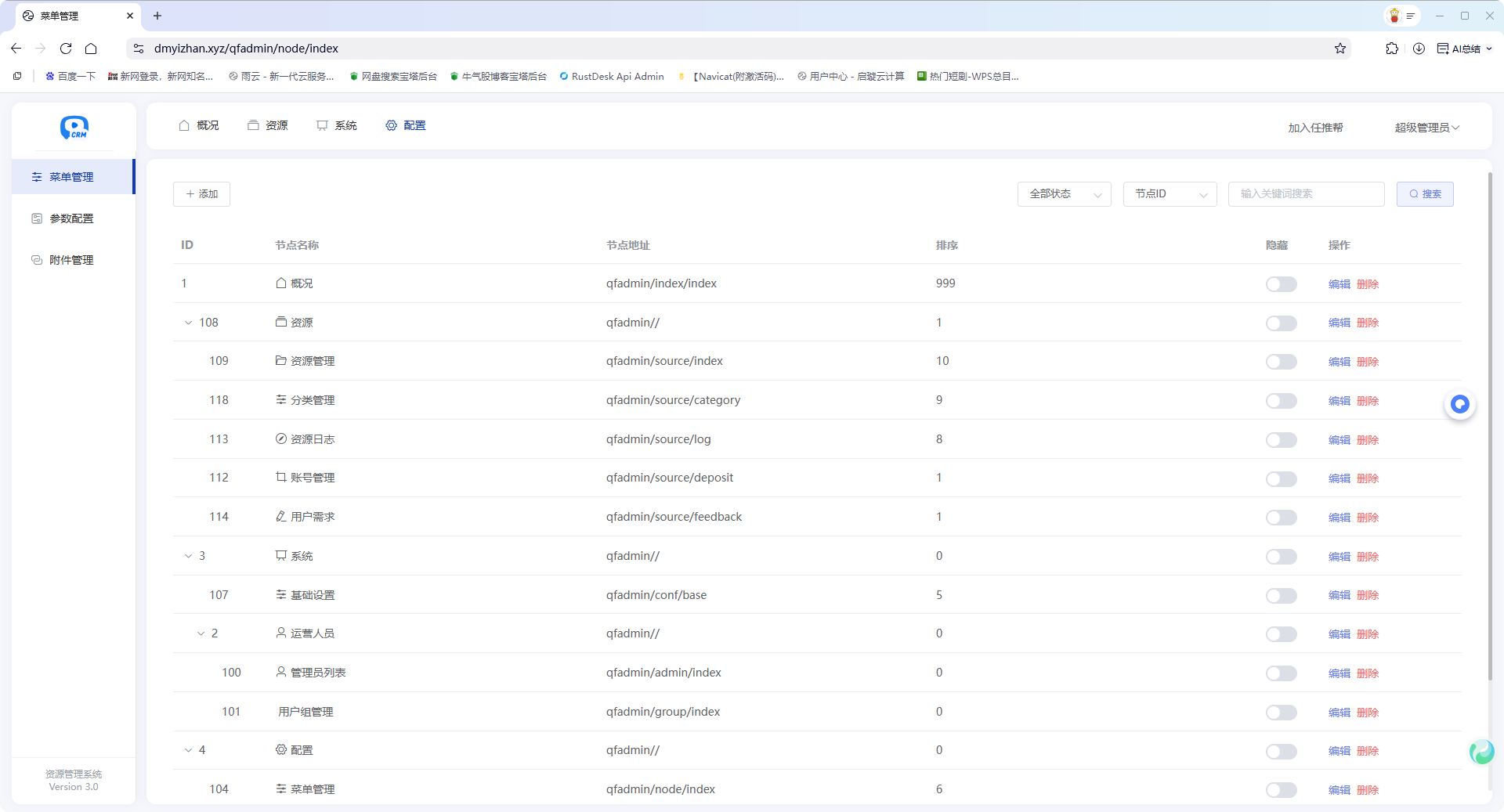Image resolution: width=1504 pixels, height=812 pixels.
Task: Click the compass icon beside 资源日志 row
Action: [x=281, y=438]
